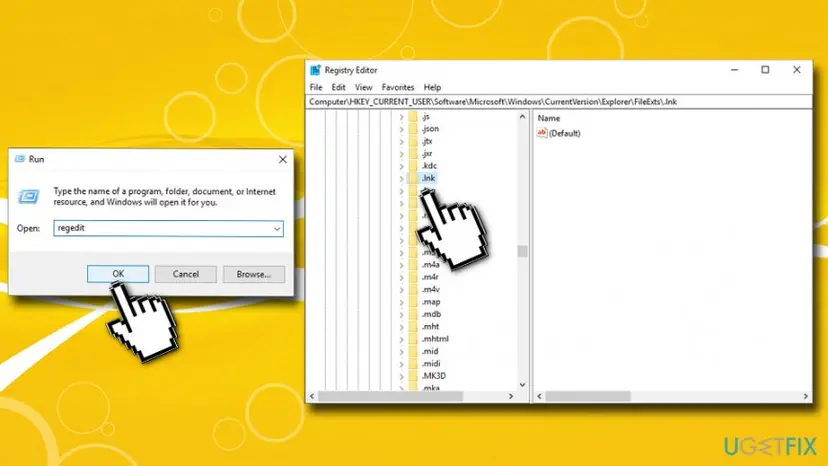This screenshot has width=828, height=466.
Task: Click Cancel in the Run dialog
Action: coord(185,274)
